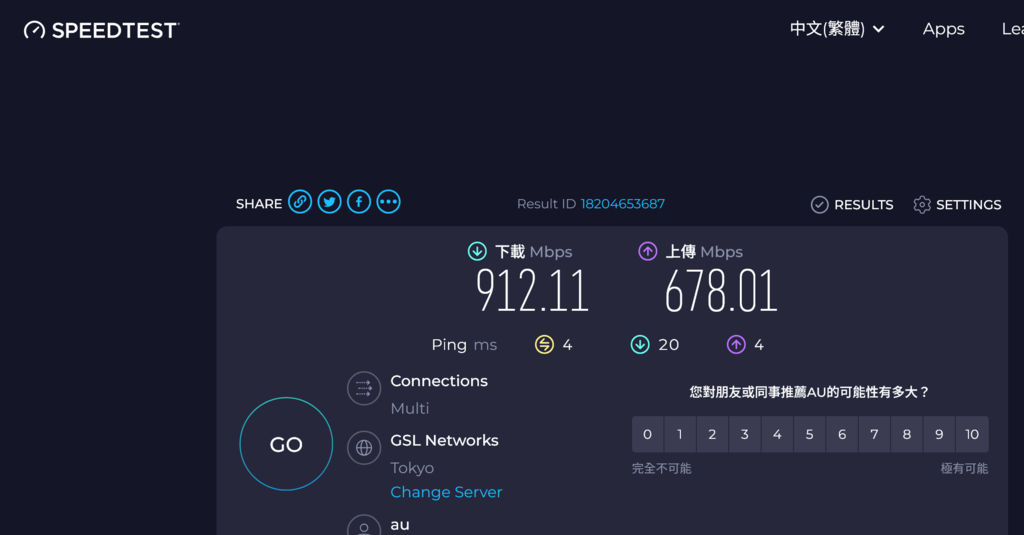Viewport: 1024px width, 535px height.
Task: Open more share options ellipsis icon
Action: (389, 202)
